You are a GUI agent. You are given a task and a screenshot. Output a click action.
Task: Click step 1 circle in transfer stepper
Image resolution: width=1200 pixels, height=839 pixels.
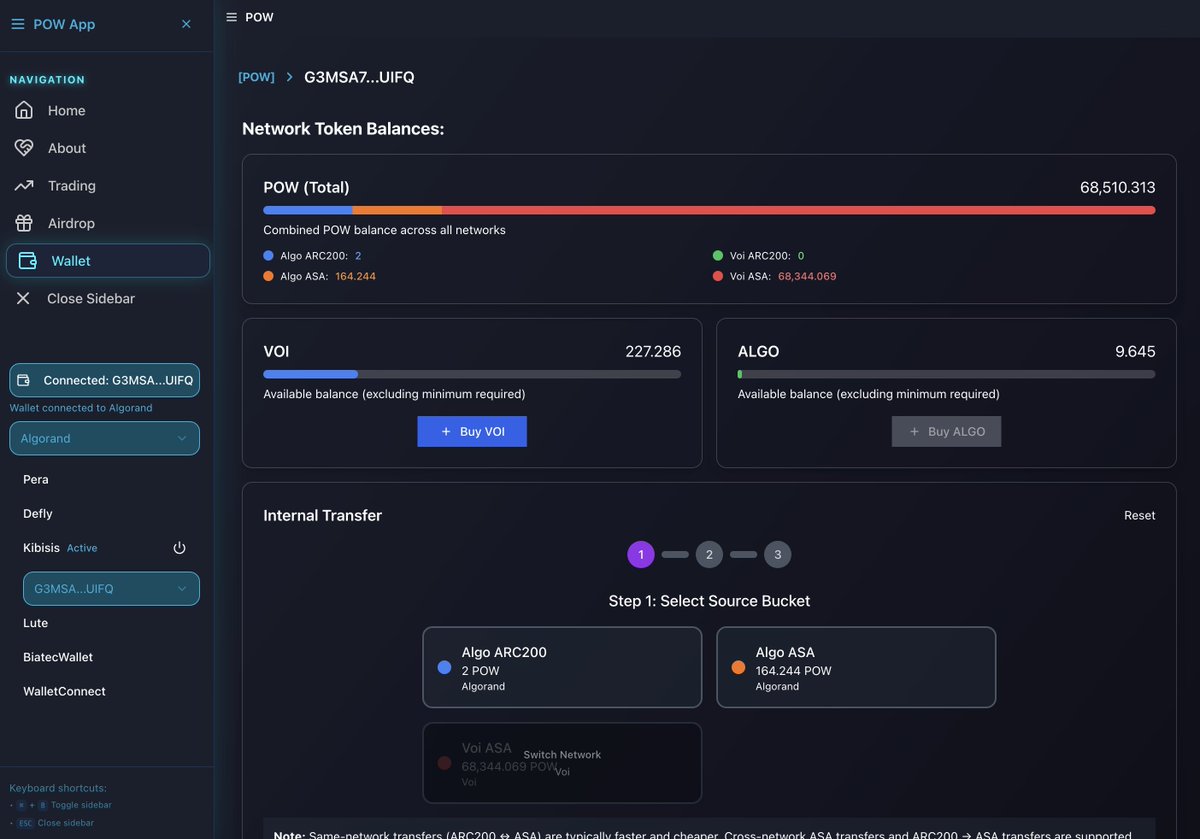tap(641, 554)
